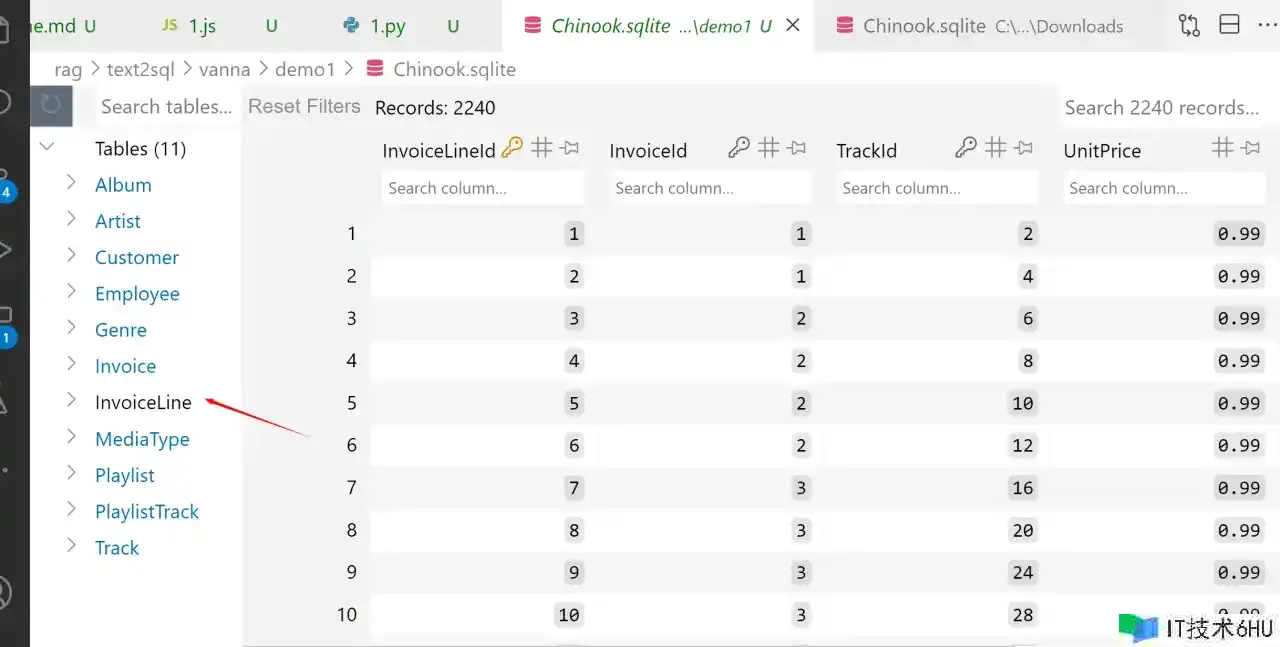Expand the Customer table chevron

point(71,257)
